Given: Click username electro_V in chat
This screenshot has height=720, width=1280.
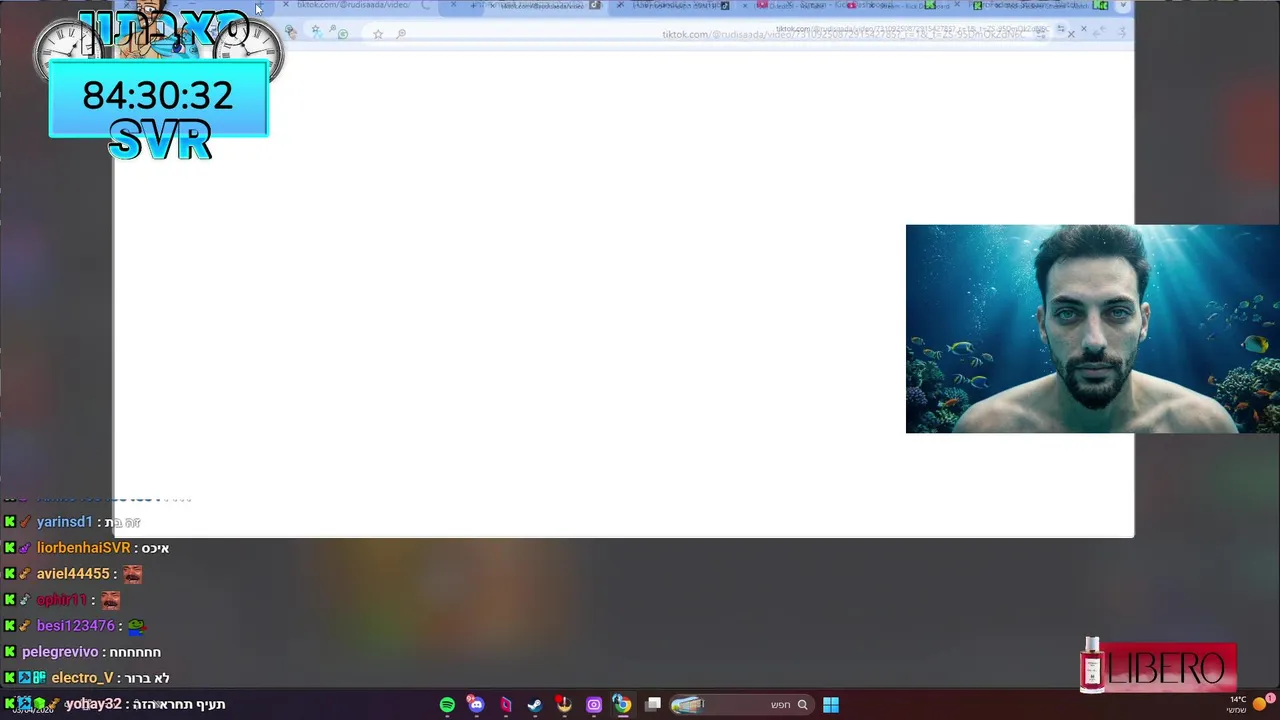Looking at the screenshot, I should click(x=82, y=678).
